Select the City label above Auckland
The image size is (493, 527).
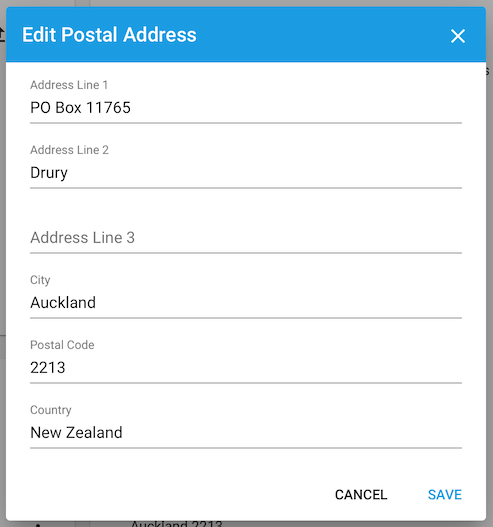pos(40,280)
